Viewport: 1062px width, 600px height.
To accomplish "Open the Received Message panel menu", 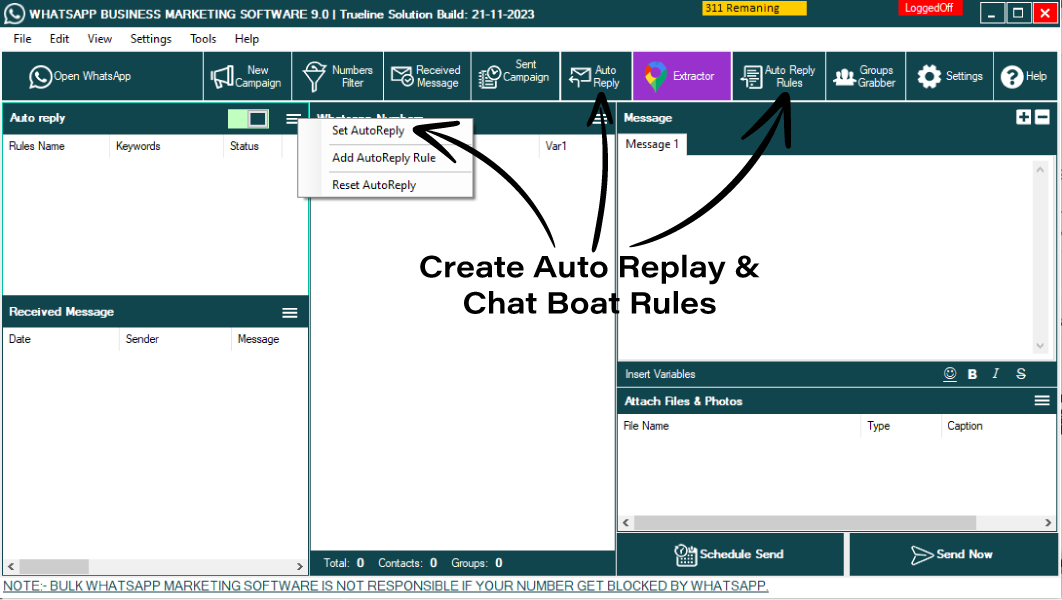I will click(x=290, y=312).
